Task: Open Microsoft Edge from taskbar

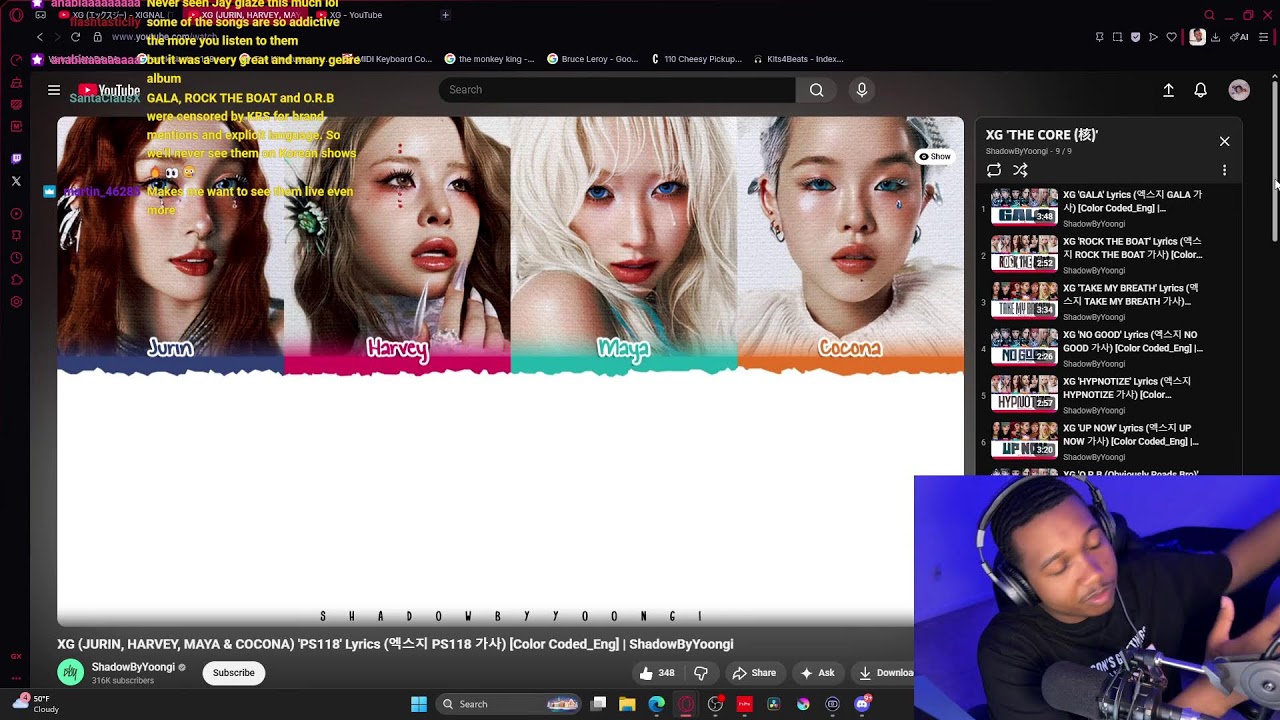Action: pos(656,704)
